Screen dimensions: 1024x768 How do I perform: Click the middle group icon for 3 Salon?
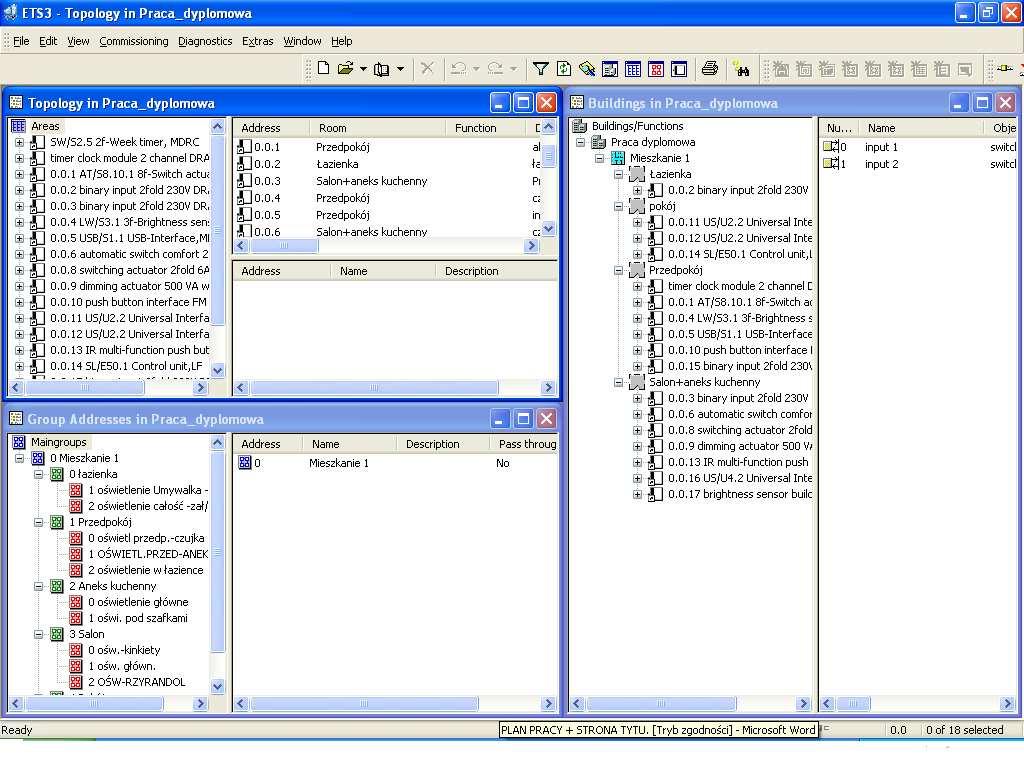tap(57, 634)
